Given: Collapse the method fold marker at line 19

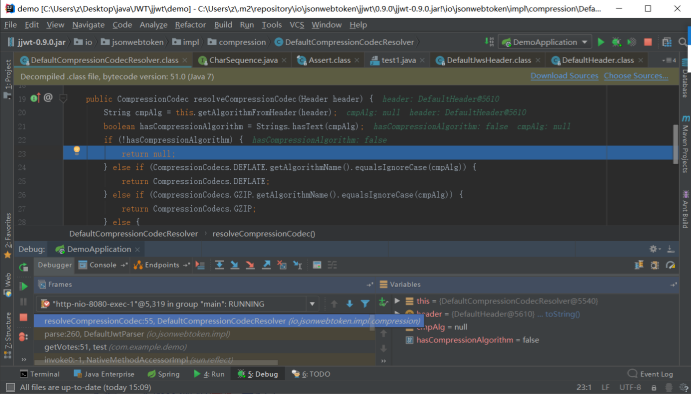Looking at the screenshot, I should [x=63, y=99].
